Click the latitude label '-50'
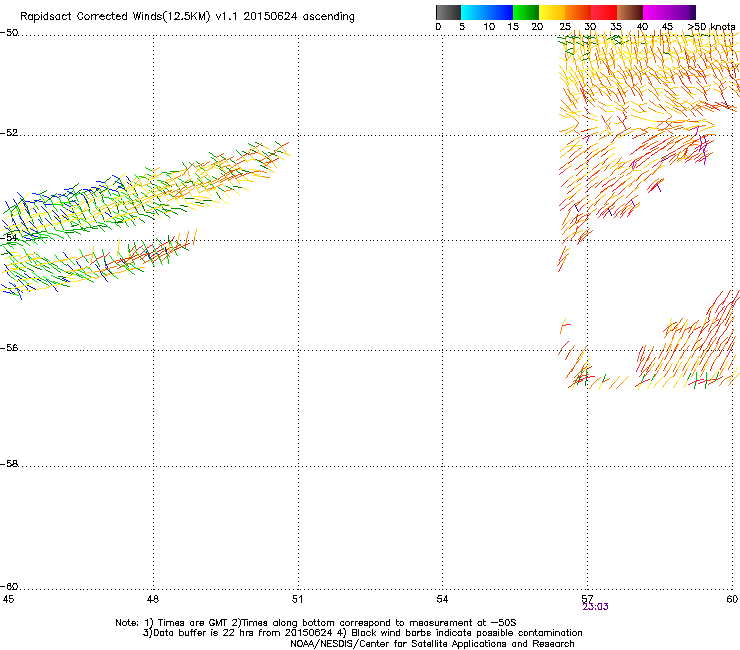Image resolution: width=740 pixels, height=650 pixels. (x=9, y=33)
